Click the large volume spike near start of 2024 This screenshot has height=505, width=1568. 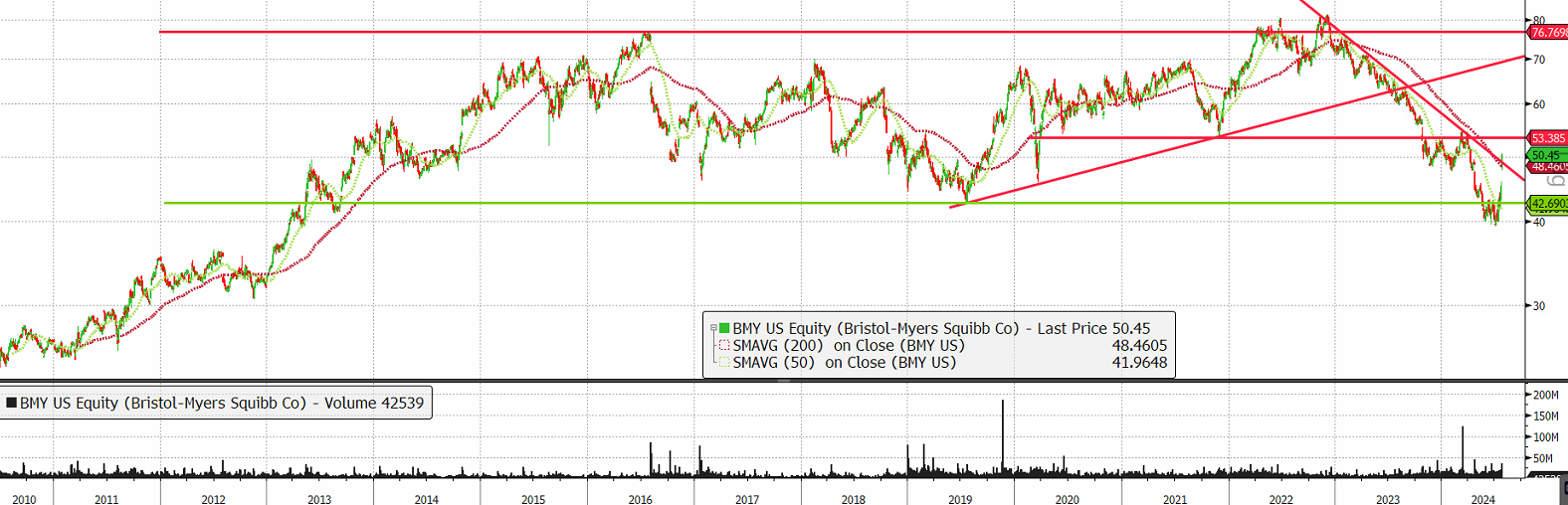coord(1464,451)
